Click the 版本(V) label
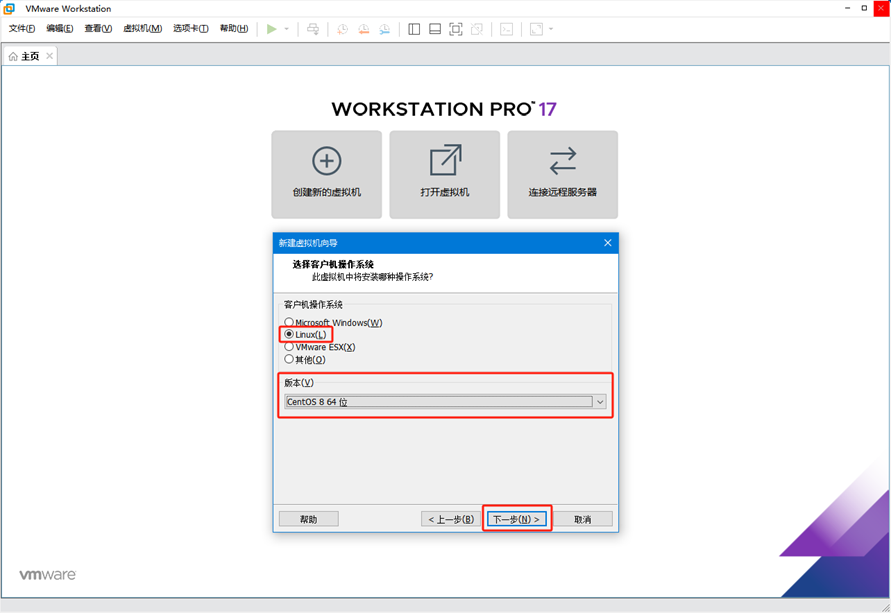Viewport: 891px width, 613px height. coord(299,382)
